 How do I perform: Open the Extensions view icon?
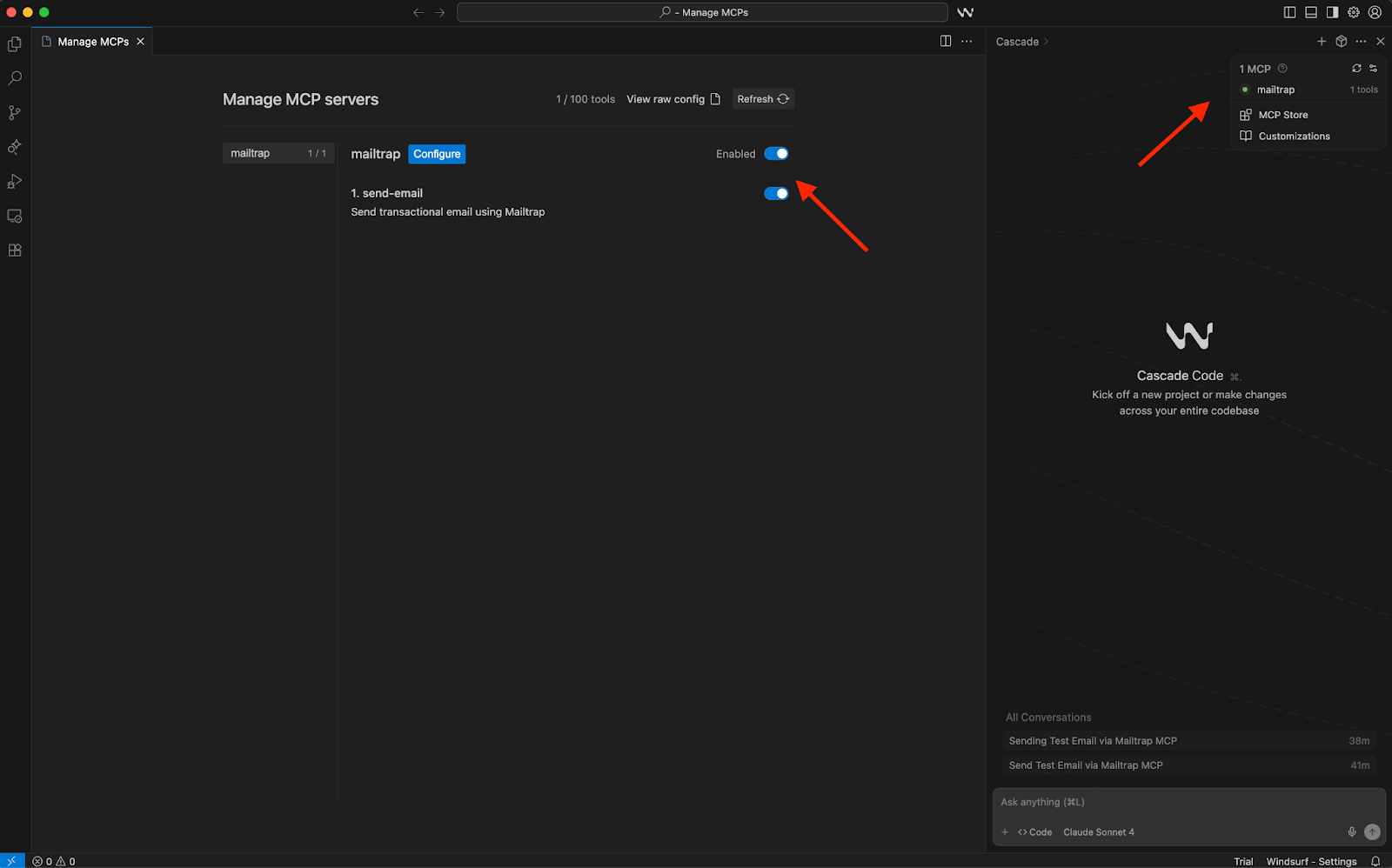(x=15, y=250)
